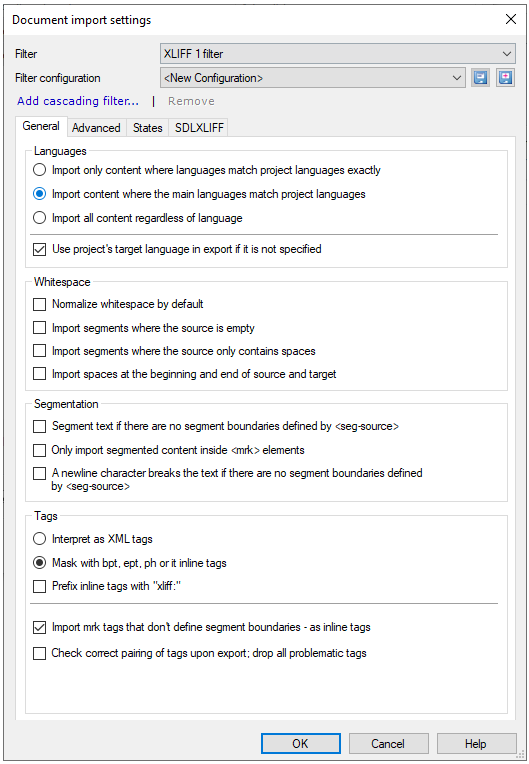The height and width of the screenshot is (764, 529).
Task: Close the Document import settings dialog
Action: [x=510, y=19]
